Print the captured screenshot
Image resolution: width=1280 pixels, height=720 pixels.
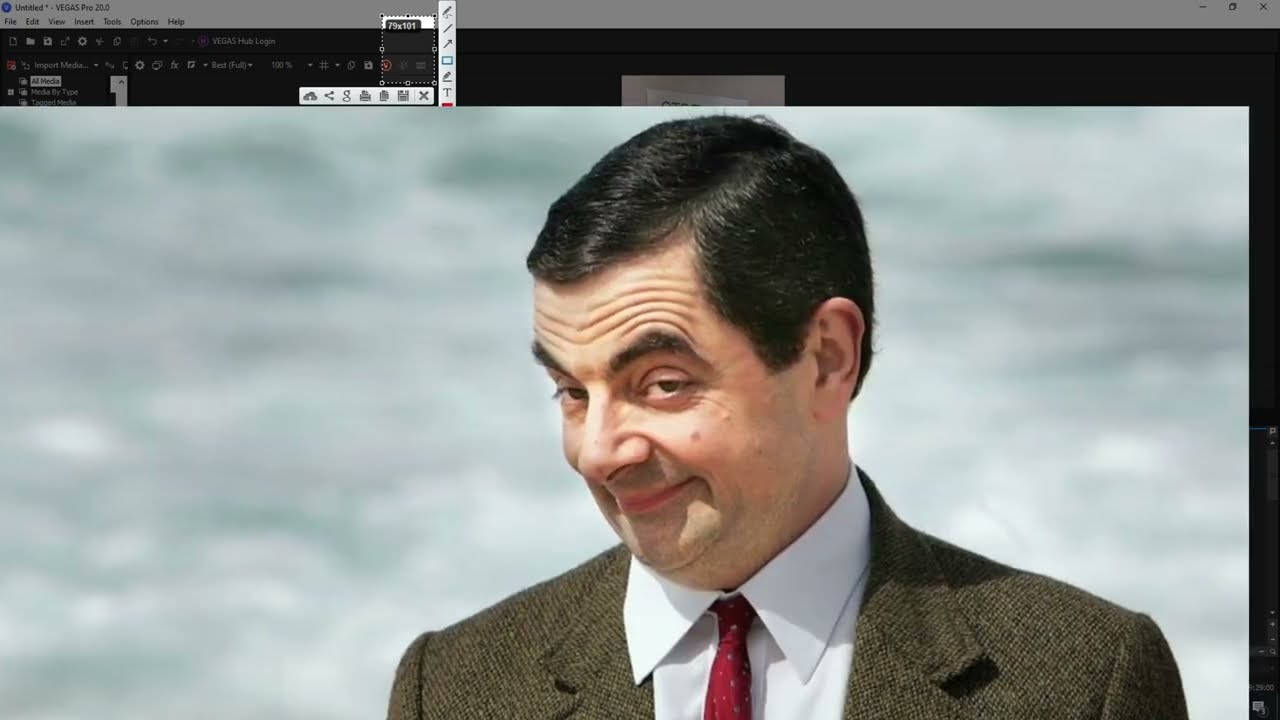(x=365, y=96)
